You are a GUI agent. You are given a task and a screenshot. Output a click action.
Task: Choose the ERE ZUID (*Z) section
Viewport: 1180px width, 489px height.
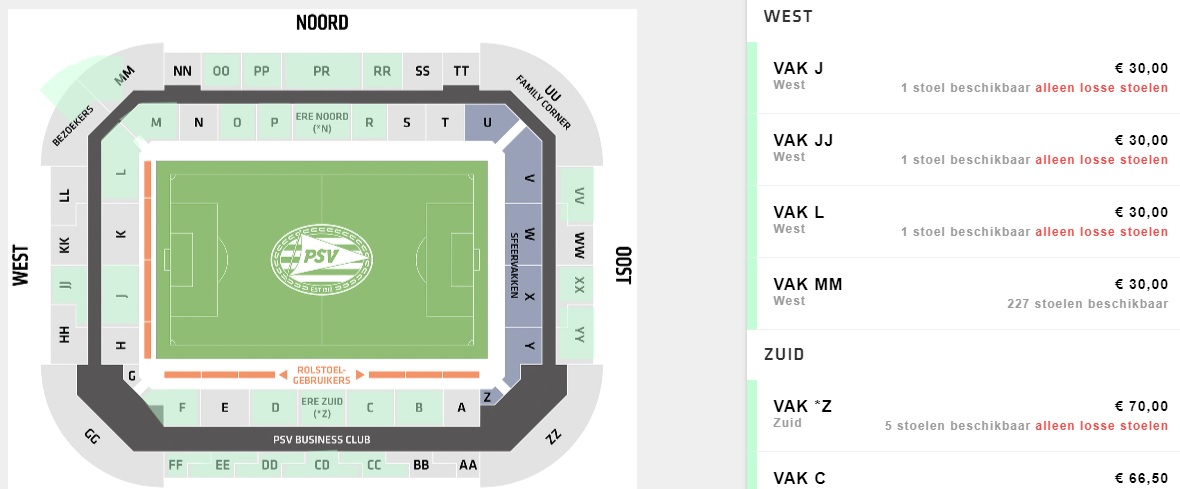[x=322, y=407]
